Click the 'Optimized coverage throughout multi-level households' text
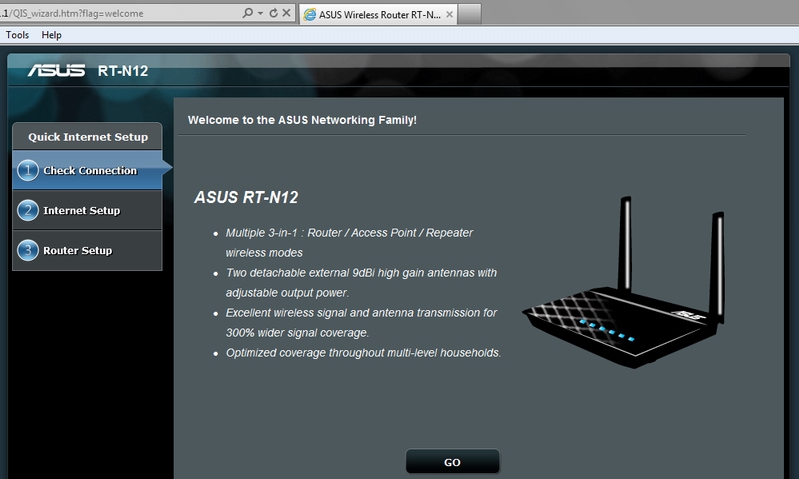The width and height of the screenshot is (799, 479). coord(363,353)
